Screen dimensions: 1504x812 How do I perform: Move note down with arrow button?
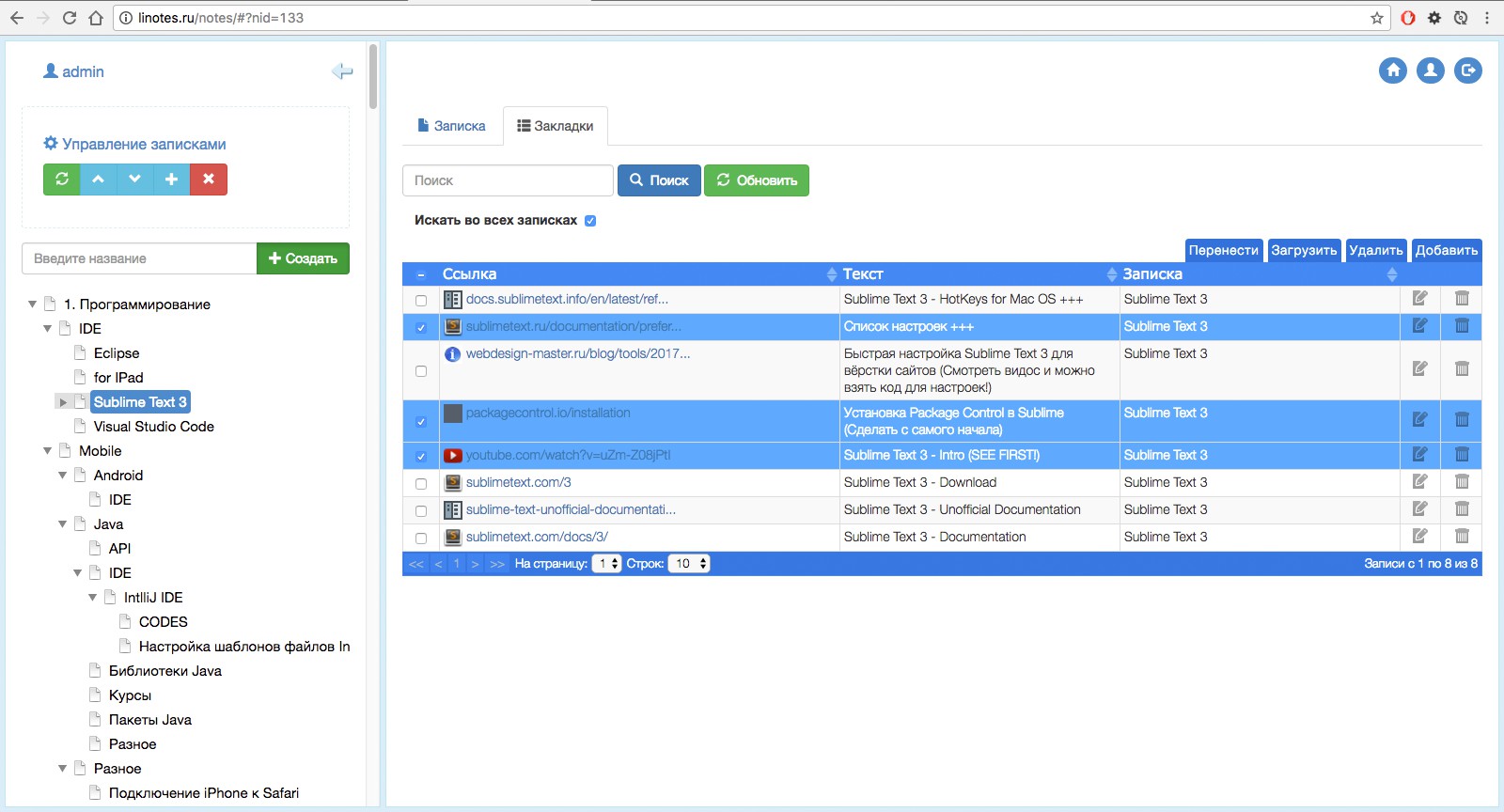135,179
